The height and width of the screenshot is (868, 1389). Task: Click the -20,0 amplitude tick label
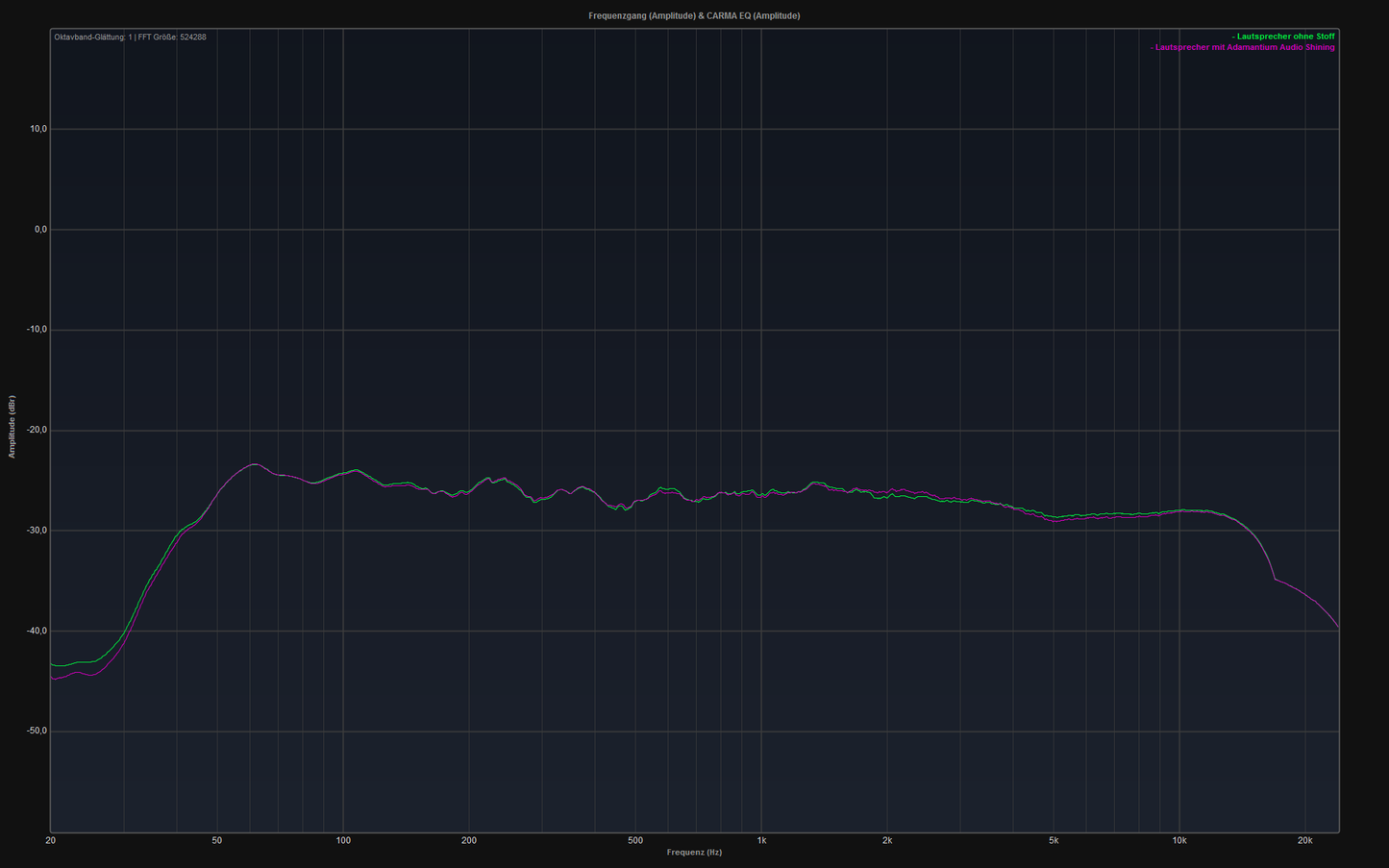(x=37, y=431)
